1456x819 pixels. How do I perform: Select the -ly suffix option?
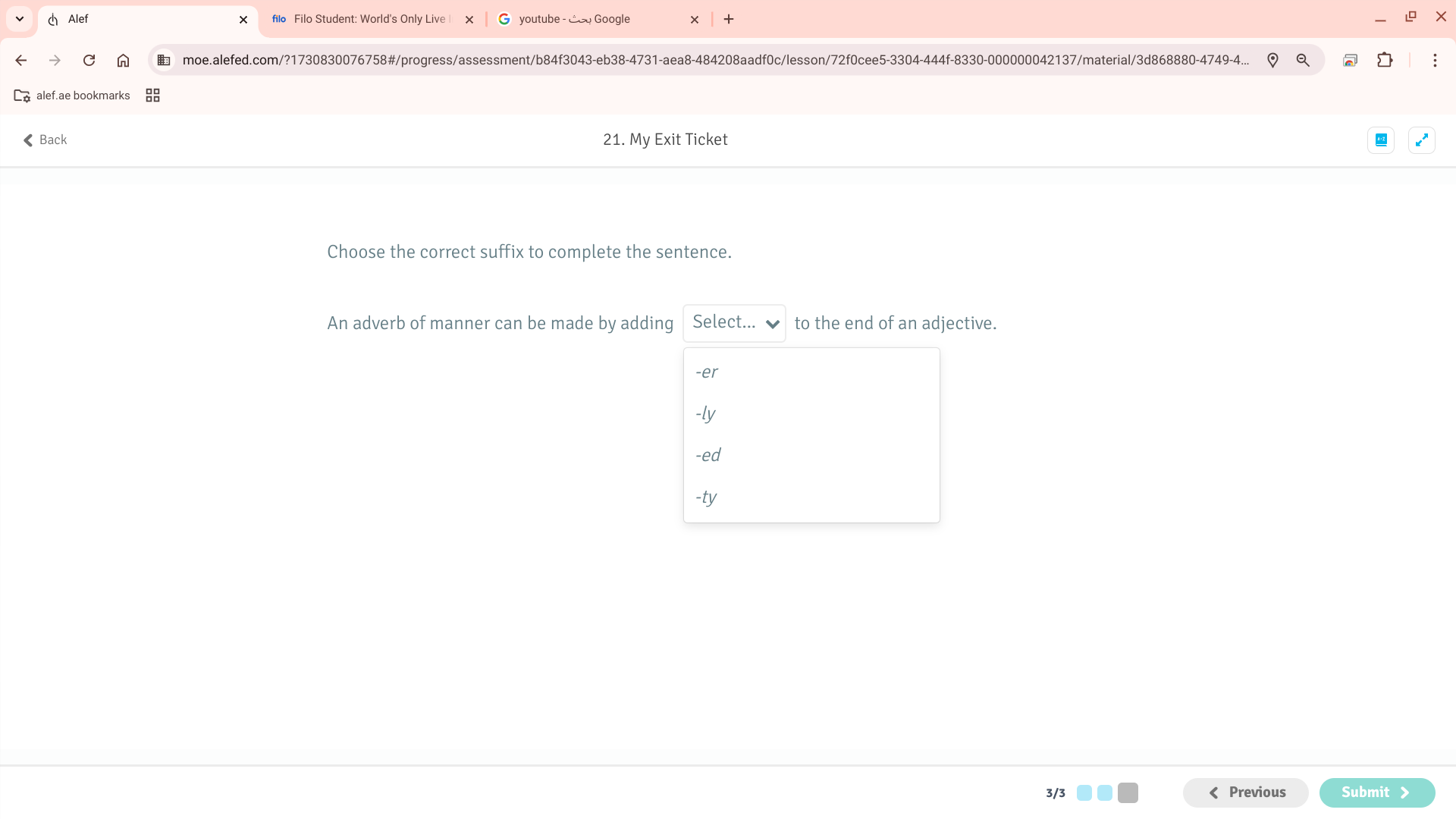[x=705, y=413]
